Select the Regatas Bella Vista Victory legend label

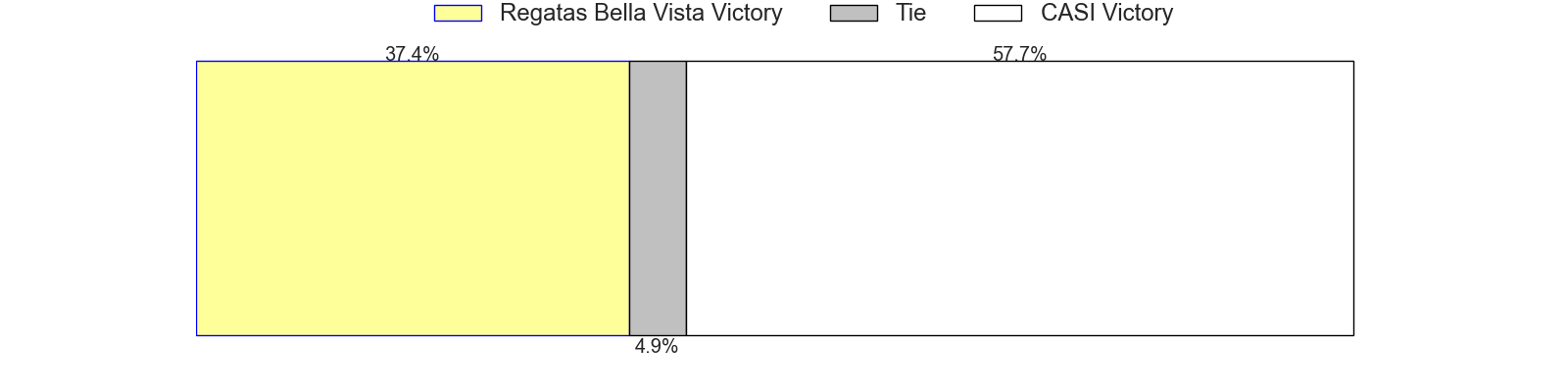(641, 13)
